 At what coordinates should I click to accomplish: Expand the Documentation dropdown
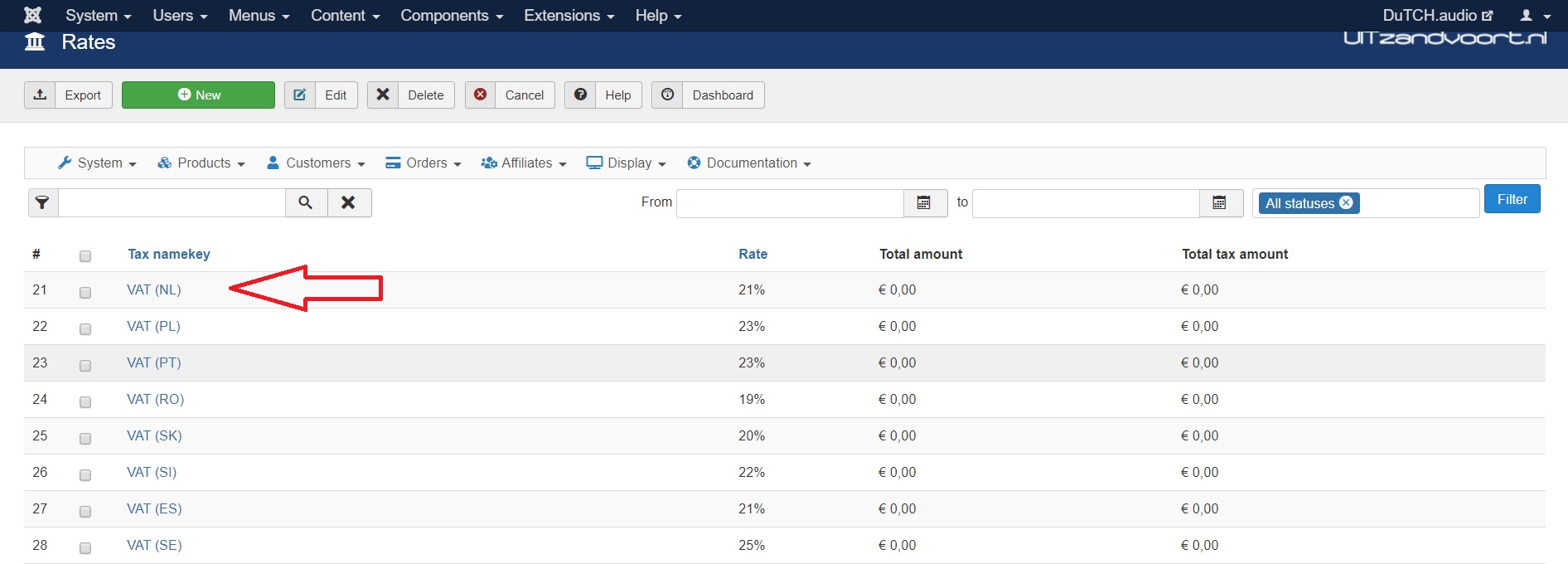click(749, 163)
